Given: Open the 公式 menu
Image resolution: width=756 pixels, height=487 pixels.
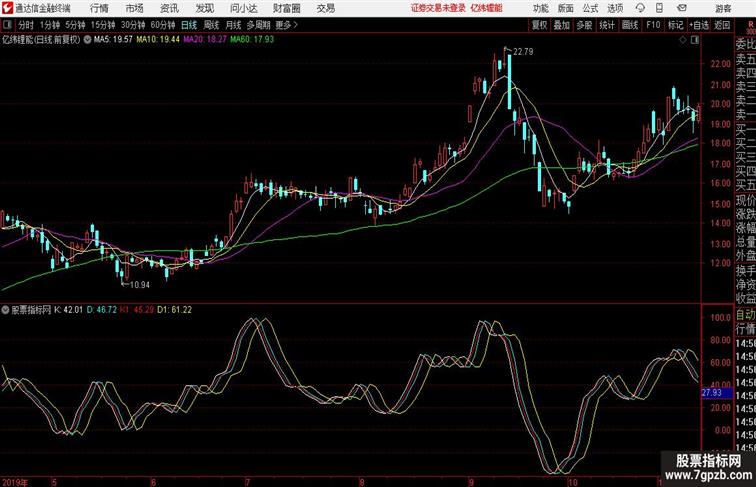Looking at the screenshot, I should (590, 8).
